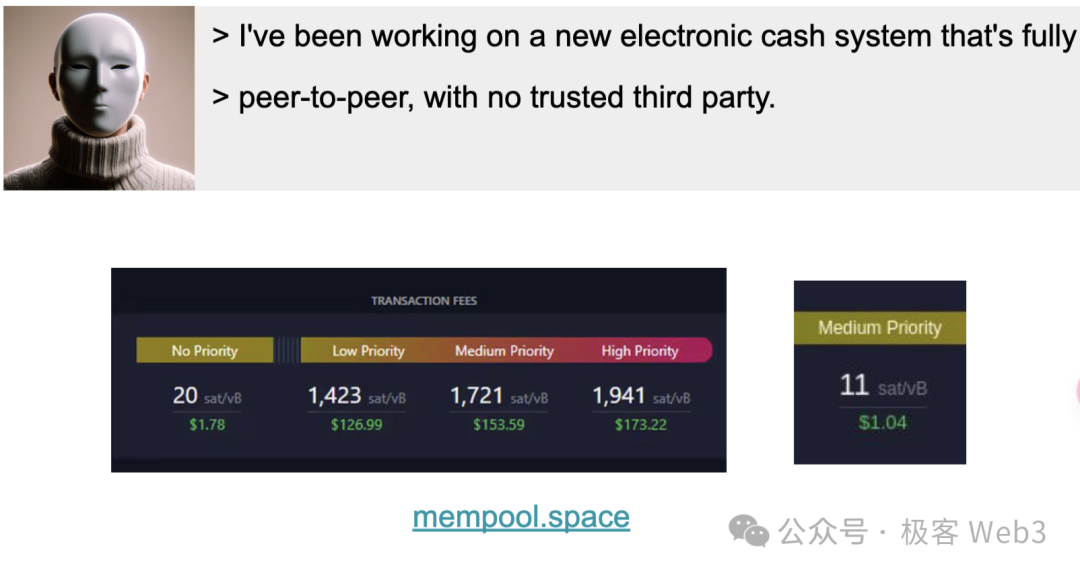Select the Low Priority fee label

(368, 351)
